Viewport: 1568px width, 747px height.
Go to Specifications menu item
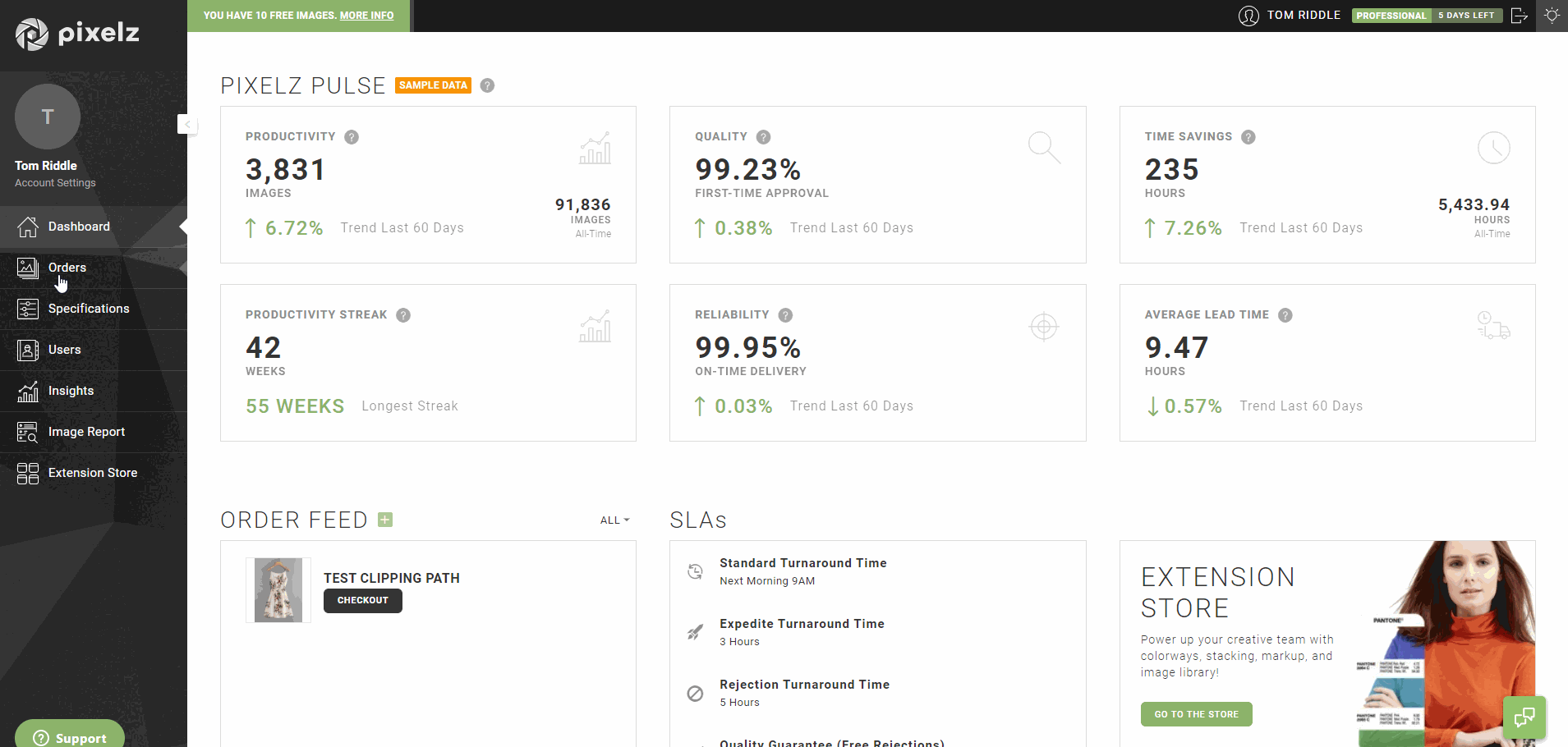point(94,309)
